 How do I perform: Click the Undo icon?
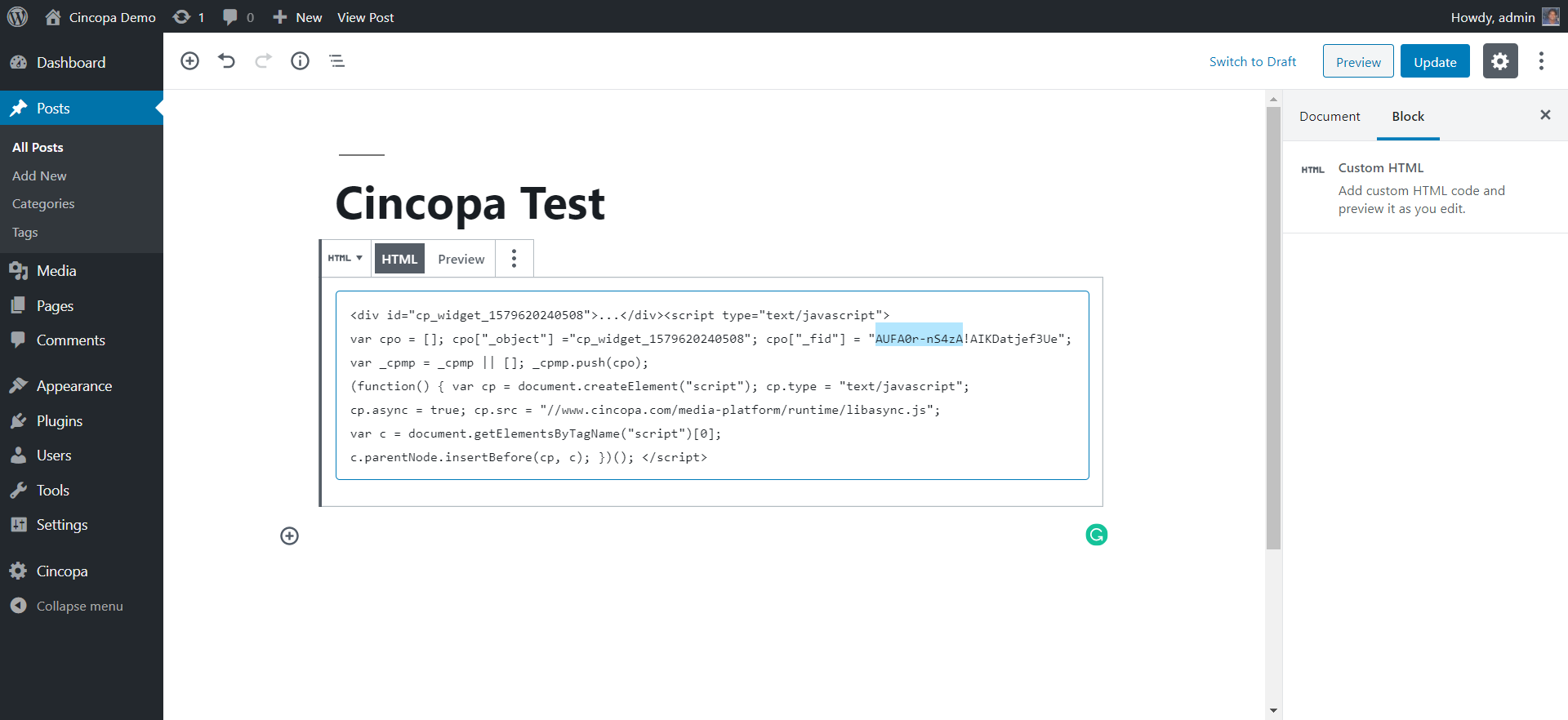click(x=226, y=61)
